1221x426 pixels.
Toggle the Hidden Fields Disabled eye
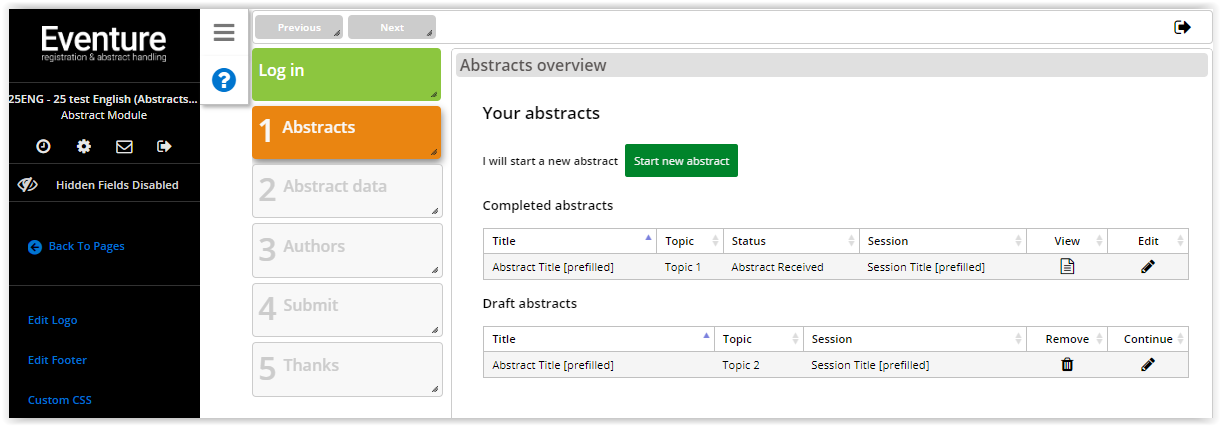[x=27, y=185]
